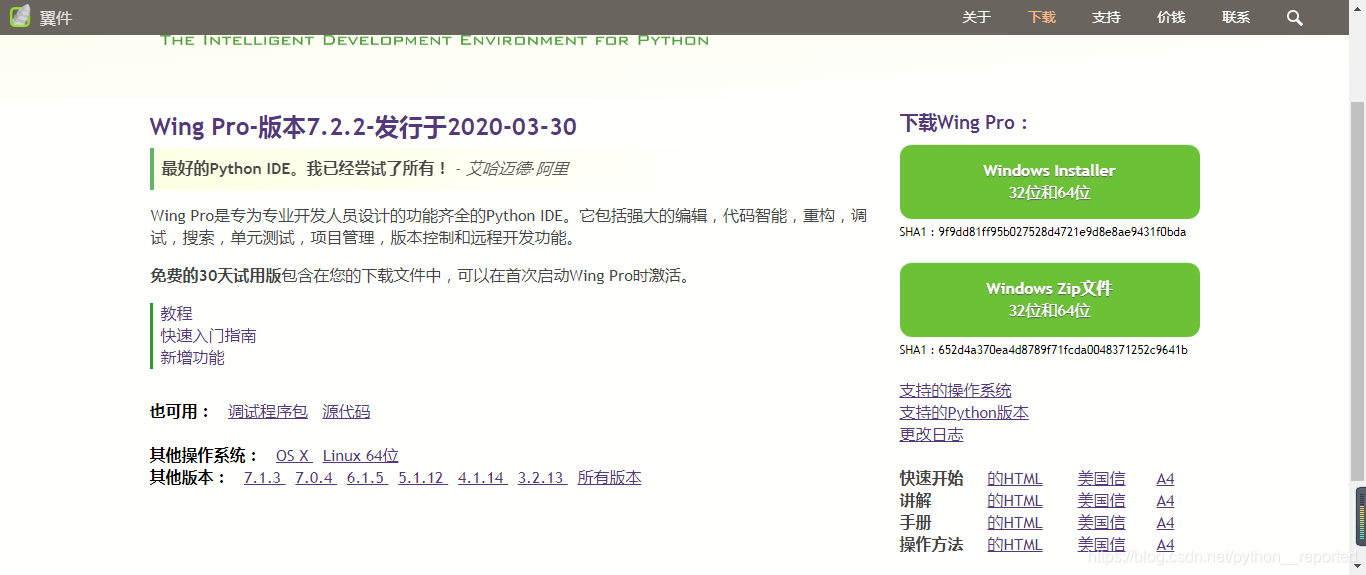Click the Wingware logo icon
The width and height of the screenshot is (1366, 575).
point(20,16)
